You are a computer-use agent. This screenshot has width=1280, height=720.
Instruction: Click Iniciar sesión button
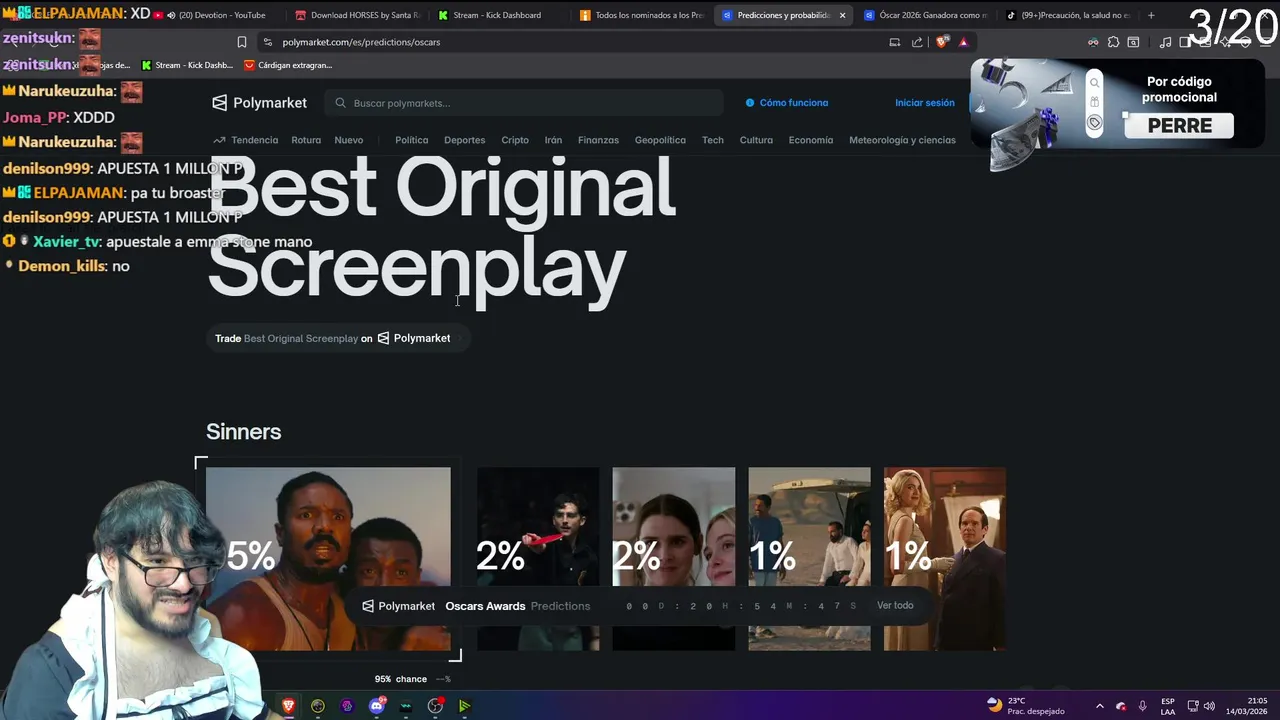pyautogui.click(x=924, y=103)
